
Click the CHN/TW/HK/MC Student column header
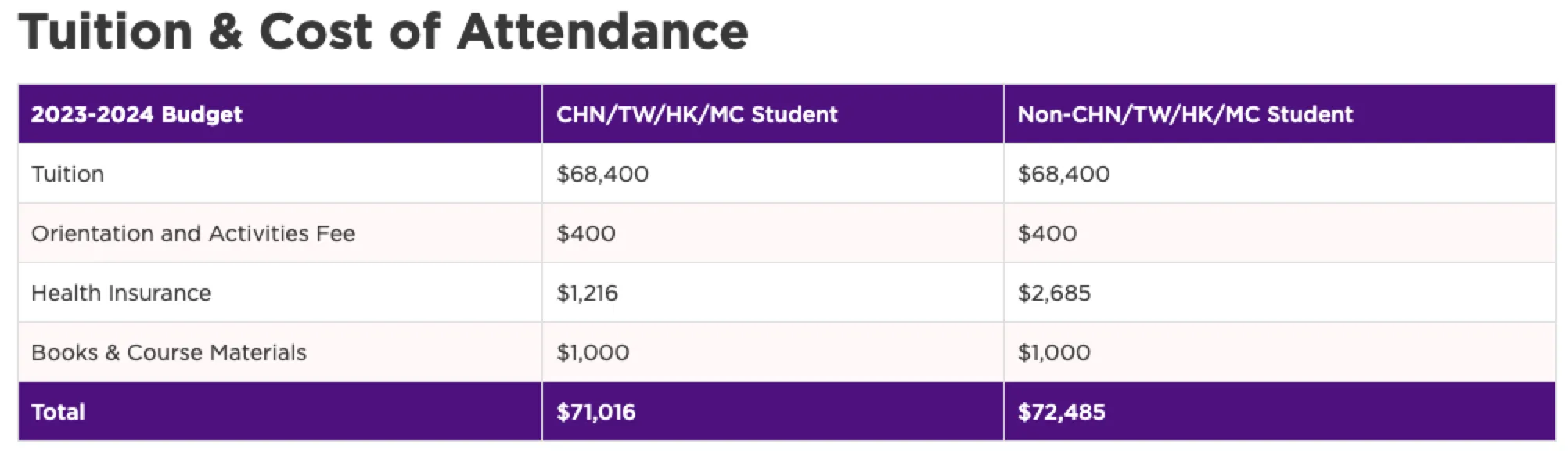pyautogui.click(x=696, y=114)
